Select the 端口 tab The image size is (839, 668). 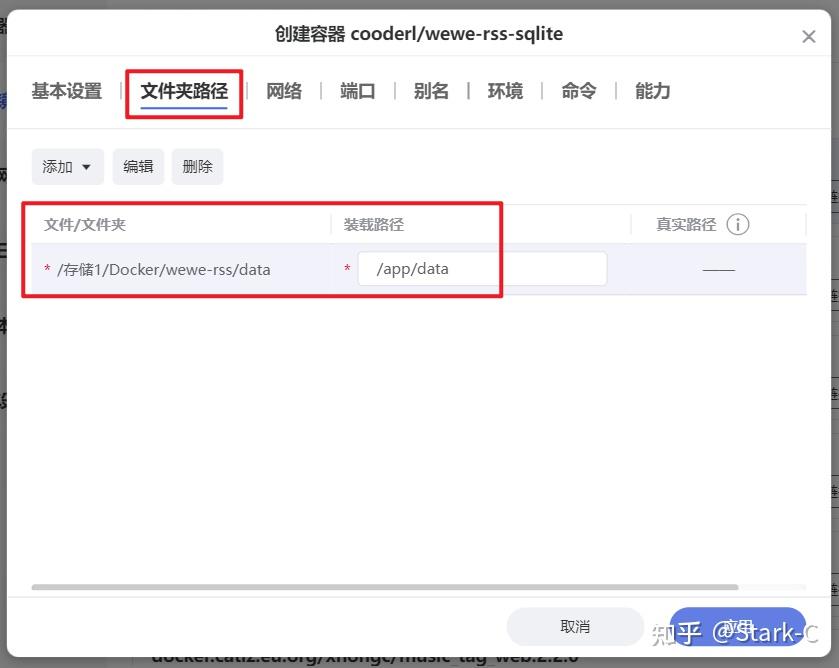coord(357,91)
